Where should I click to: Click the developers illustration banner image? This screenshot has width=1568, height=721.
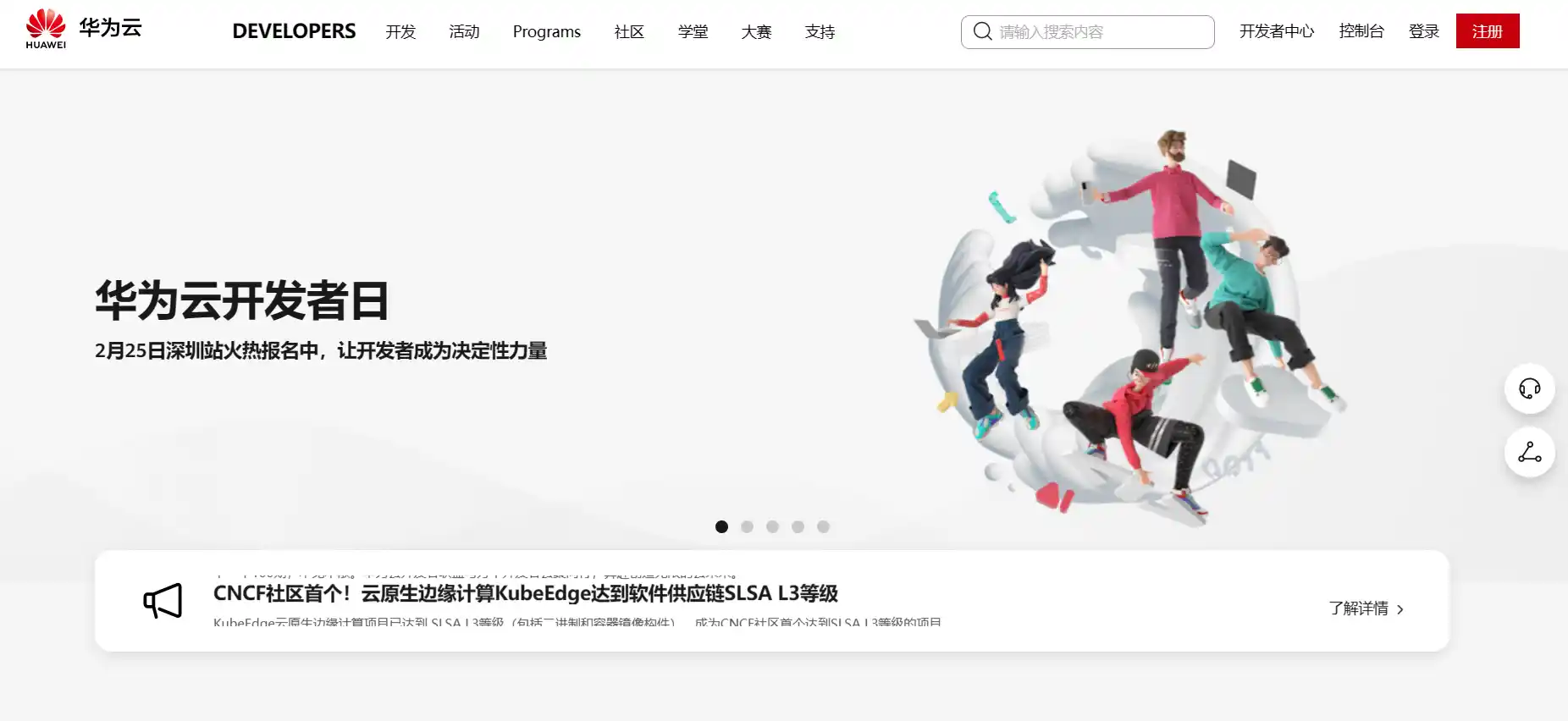pyautogui.click(x=1130, y=328)
